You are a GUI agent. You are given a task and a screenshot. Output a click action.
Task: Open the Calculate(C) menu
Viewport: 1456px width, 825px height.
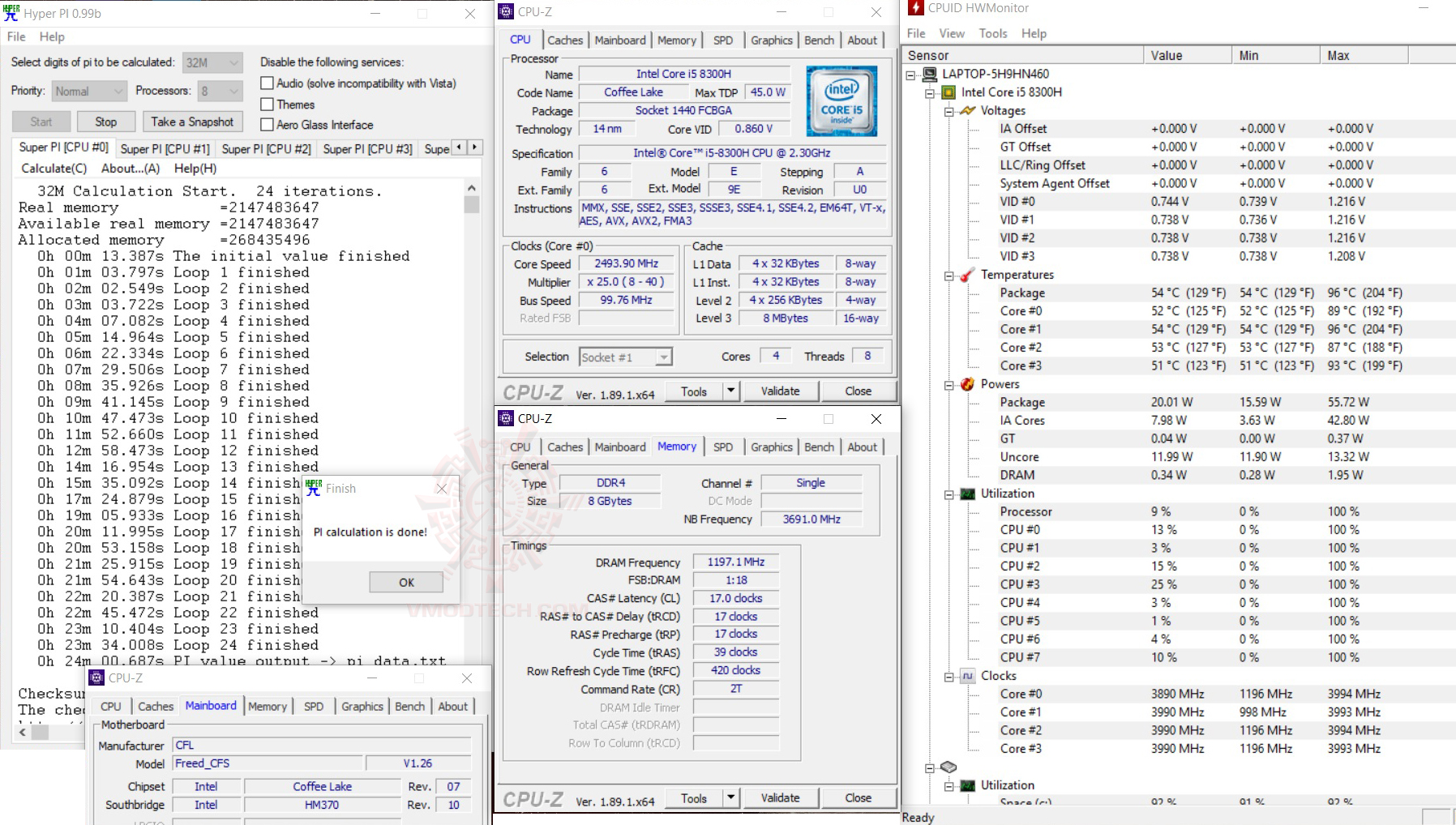(x=54, y=169)
